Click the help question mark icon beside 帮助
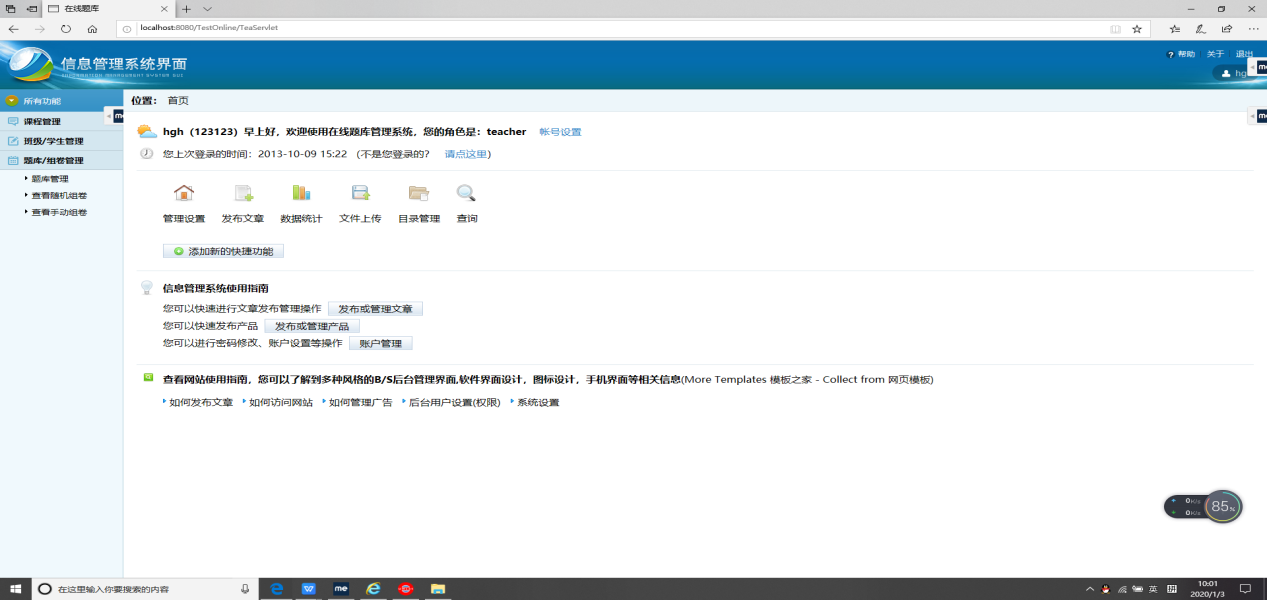The image size is (1267, 600). 1171,54
